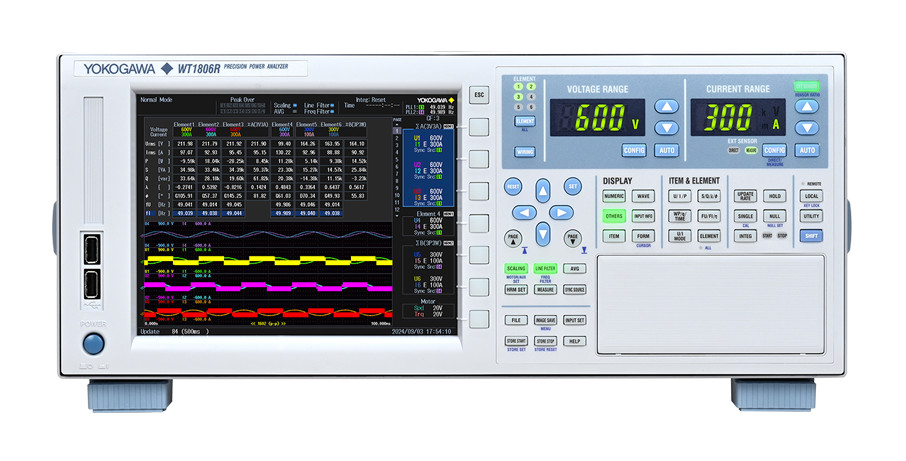Open the INTEG integration key
906x461 pixels.
click(x=745, y=236)
